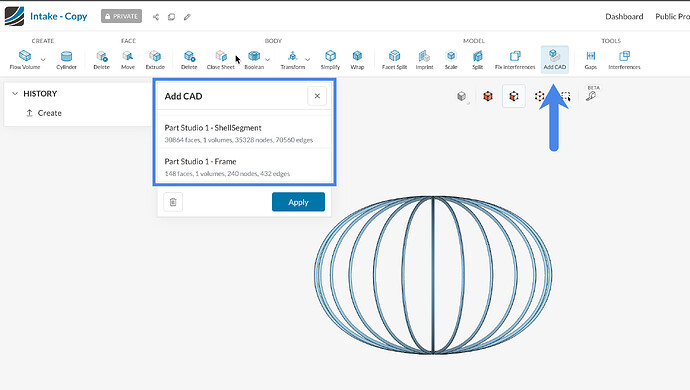Viewport: 690px width, 390px height.
Task: Choose the Body Delete tool
Action: tap(189, 59)
